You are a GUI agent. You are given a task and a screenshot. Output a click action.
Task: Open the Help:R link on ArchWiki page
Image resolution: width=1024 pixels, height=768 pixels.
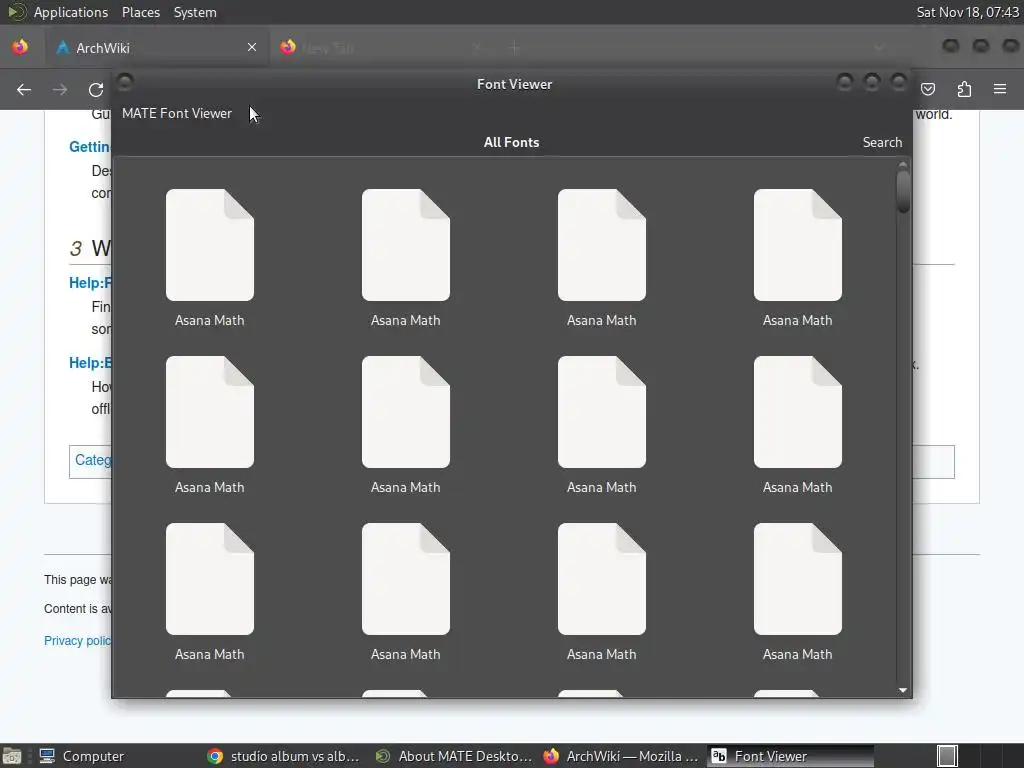90,283
